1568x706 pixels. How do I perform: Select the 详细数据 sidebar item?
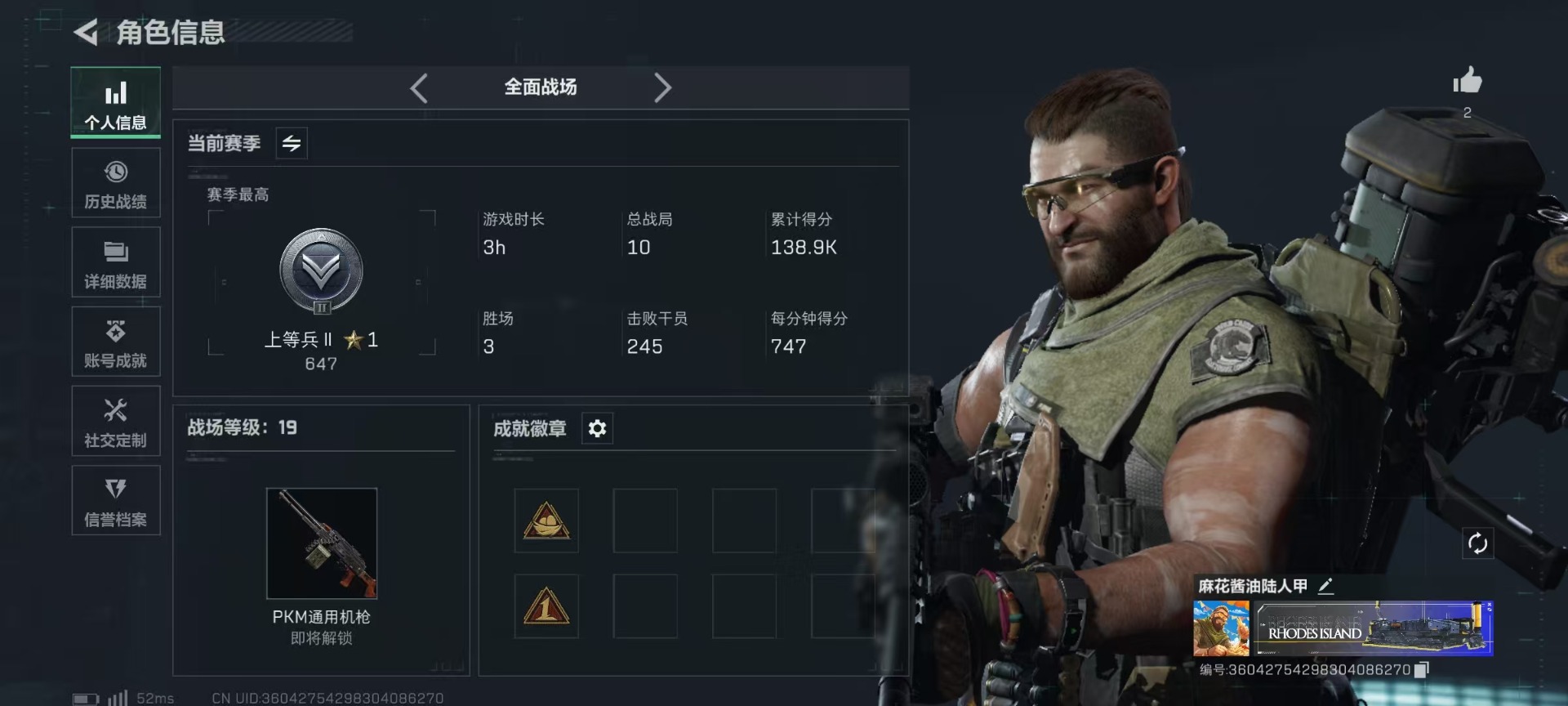(116, 262)
